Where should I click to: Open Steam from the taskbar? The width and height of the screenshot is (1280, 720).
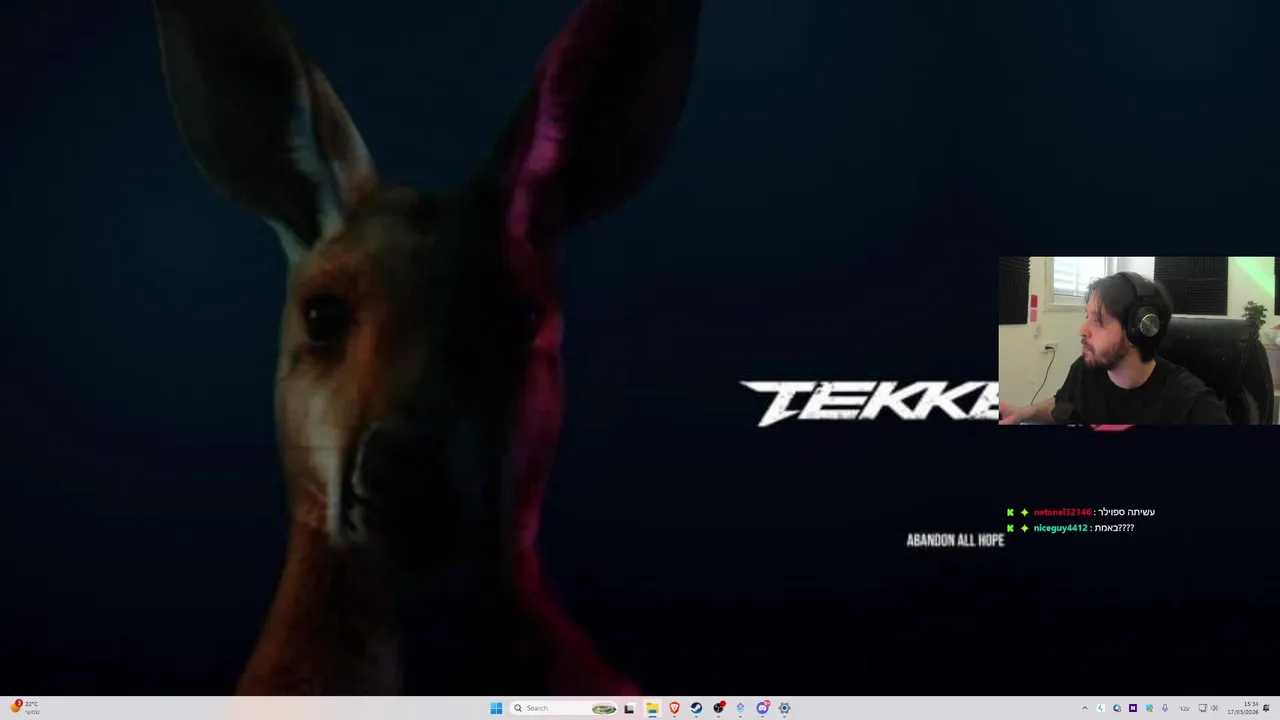(x=696, y=708)
